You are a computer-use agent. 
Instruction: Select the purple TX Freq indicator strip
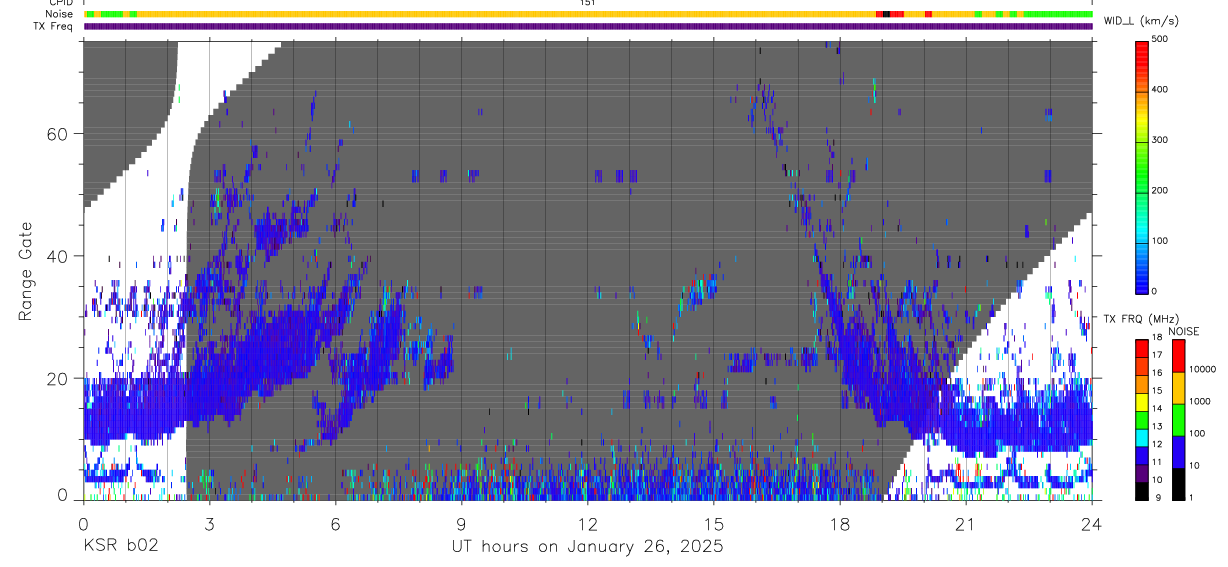click(588, 26)
